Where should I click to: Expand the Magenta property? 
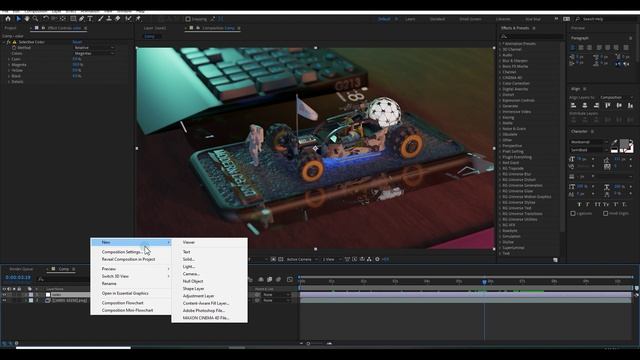click(9, 65)
